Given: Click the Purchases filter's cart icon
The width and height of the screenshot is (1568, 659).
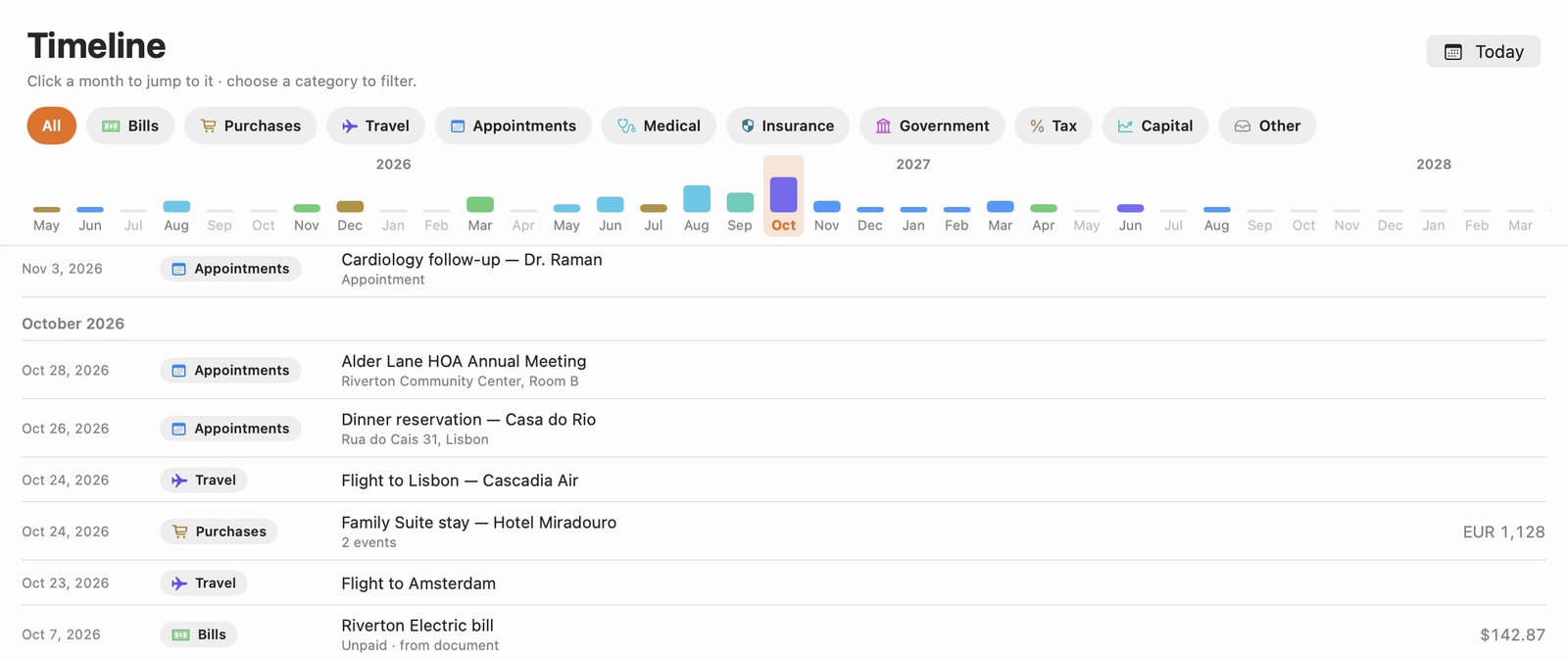Looking at the screenshot, I should point(208,127).
